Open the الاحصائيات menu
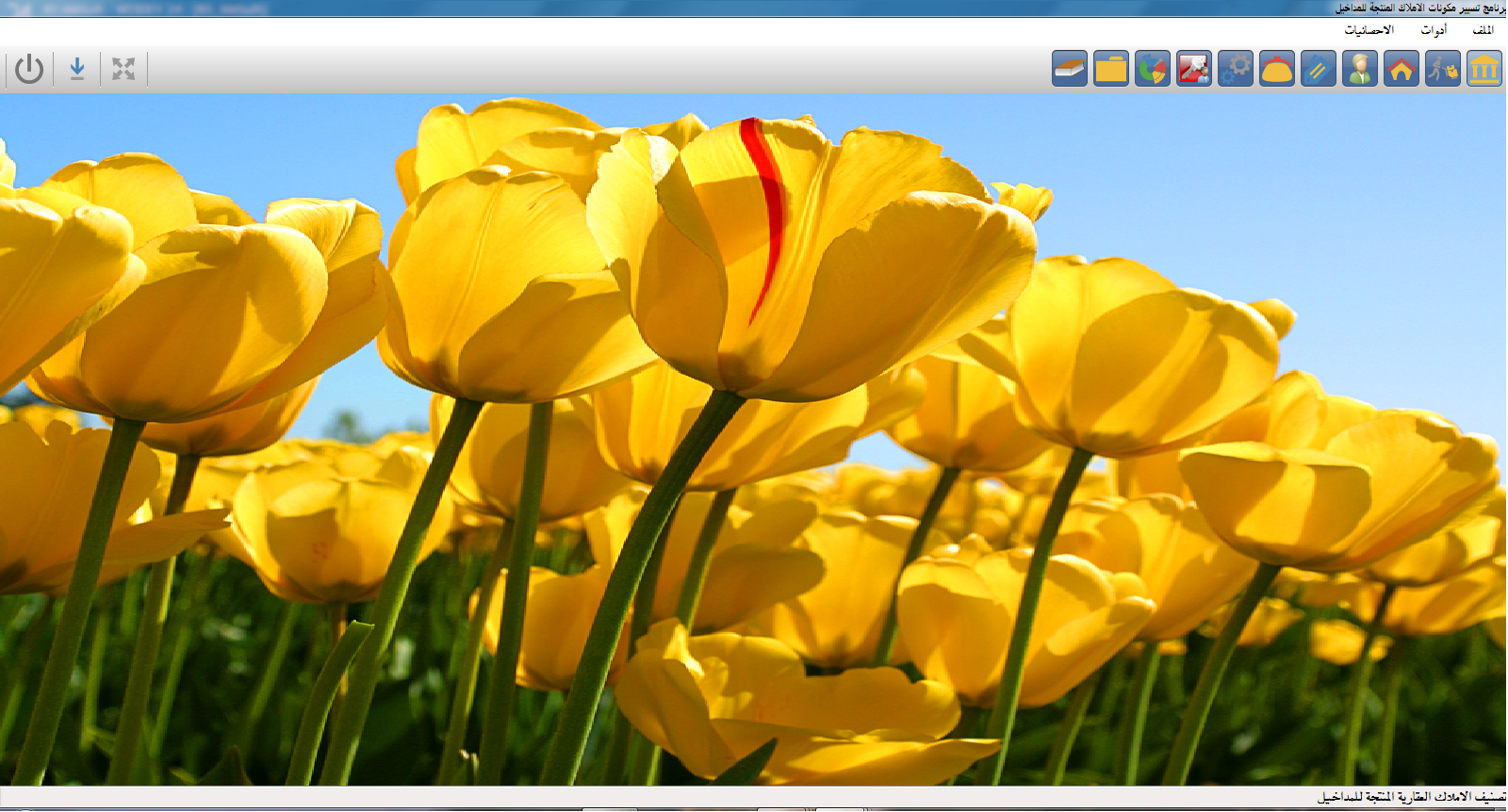 pos(1369,30)
